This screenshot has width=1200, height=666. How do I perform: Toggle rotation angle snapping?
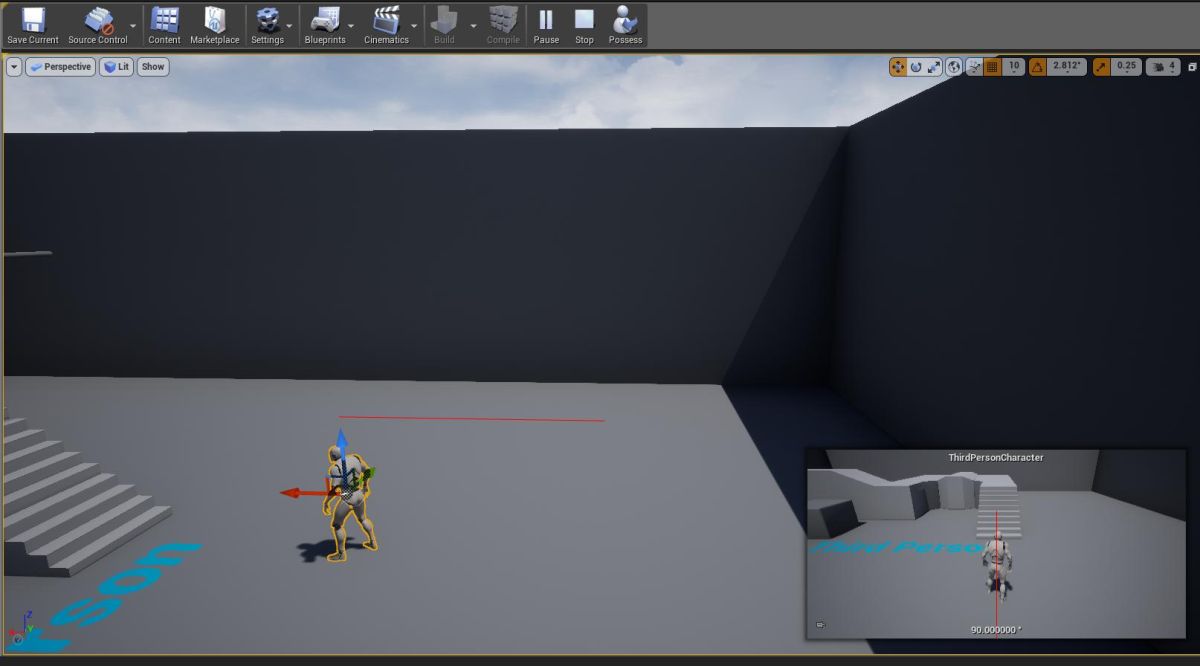[1037, 67]
